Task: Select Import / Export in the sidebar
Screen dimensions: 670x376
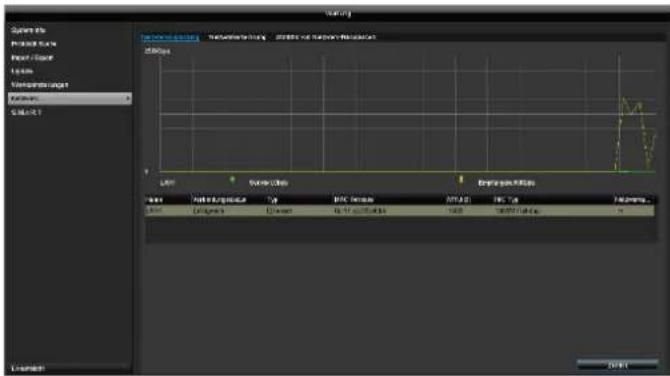Action: tap(32, 58)
